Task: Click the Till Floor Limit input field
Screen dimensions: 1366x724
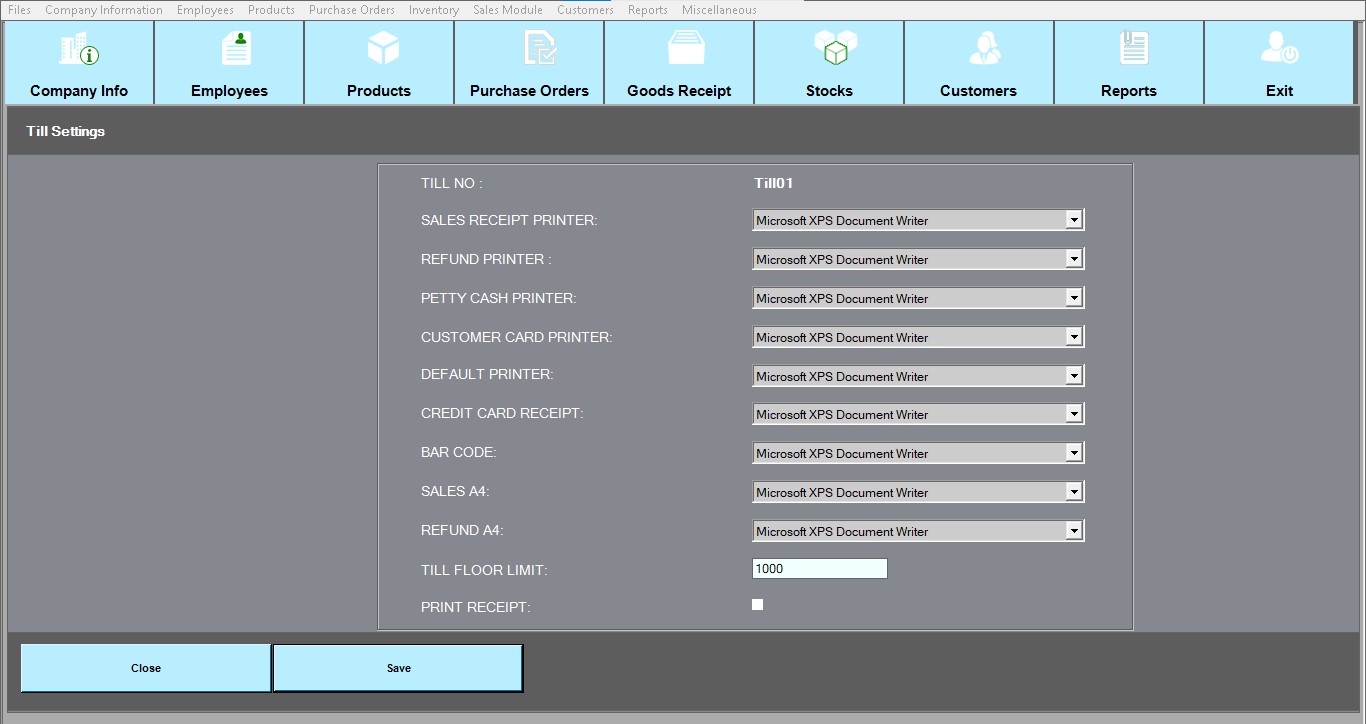Action: [819, 569]
